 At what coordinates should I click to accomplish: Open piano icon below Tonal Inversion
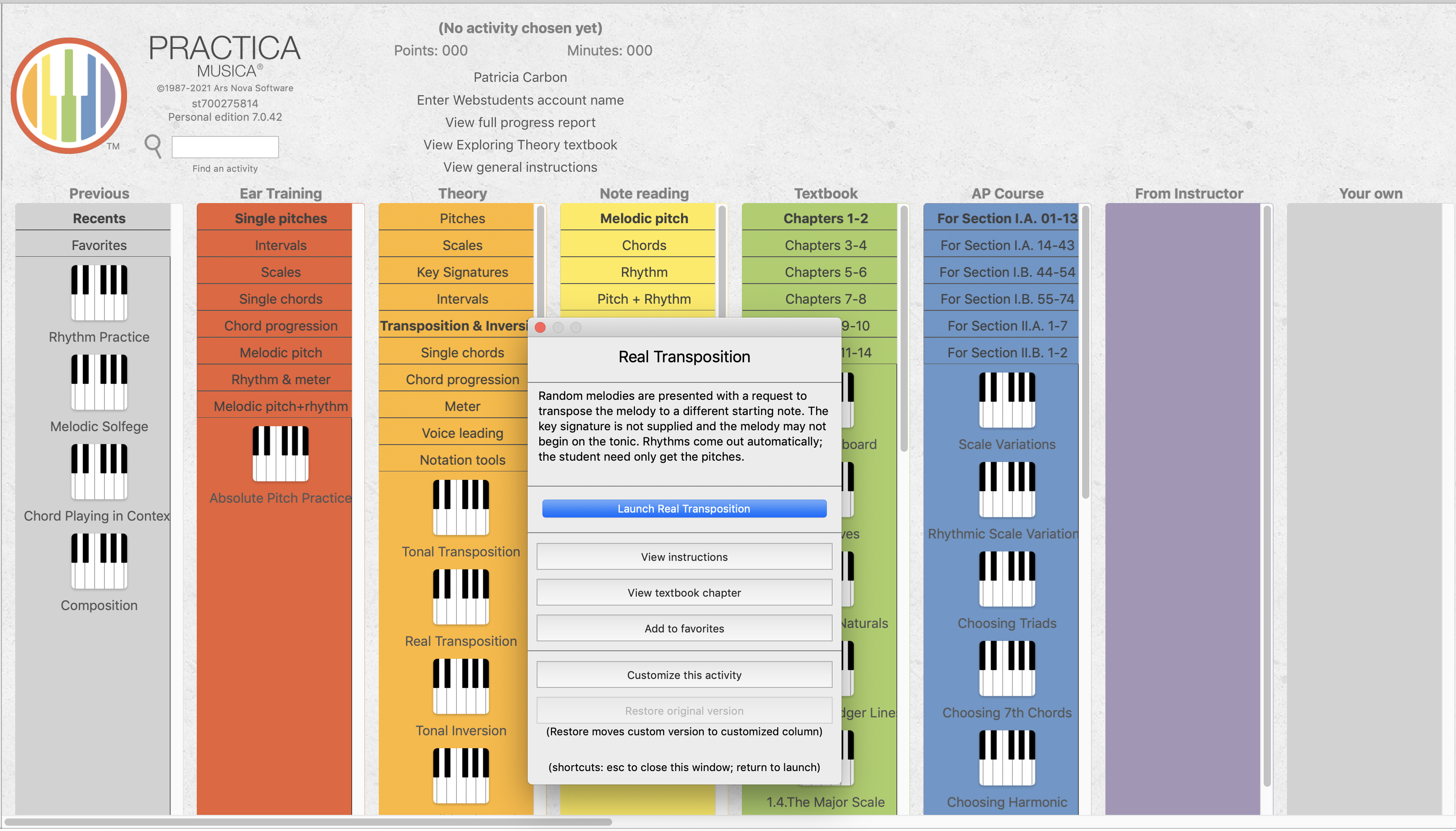[x=461, y=776]
